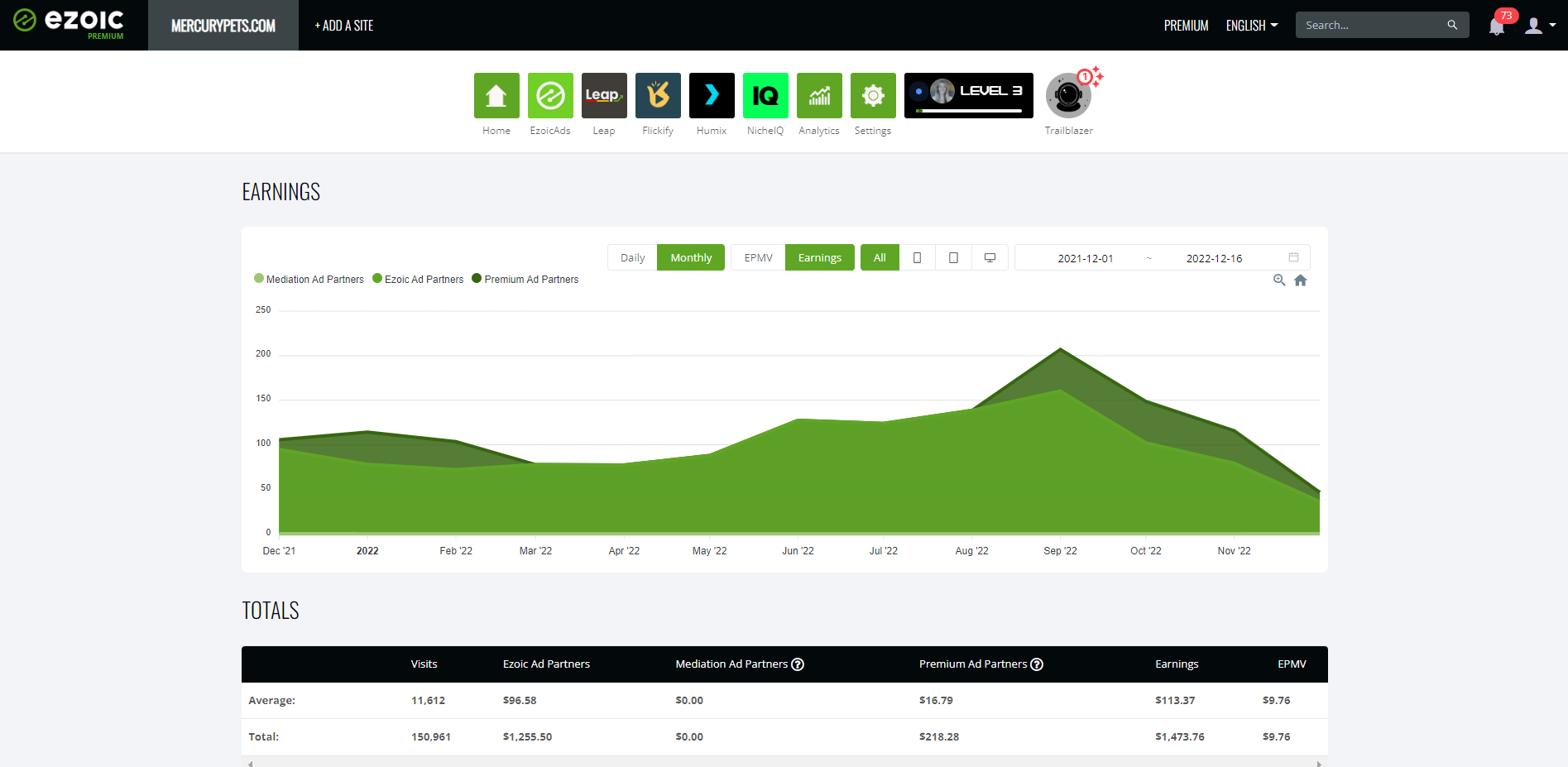The width and height of the screenshot is (1568, 767).
Task: Click the average visits 11,612 cell
Action: tap(428, 700)
